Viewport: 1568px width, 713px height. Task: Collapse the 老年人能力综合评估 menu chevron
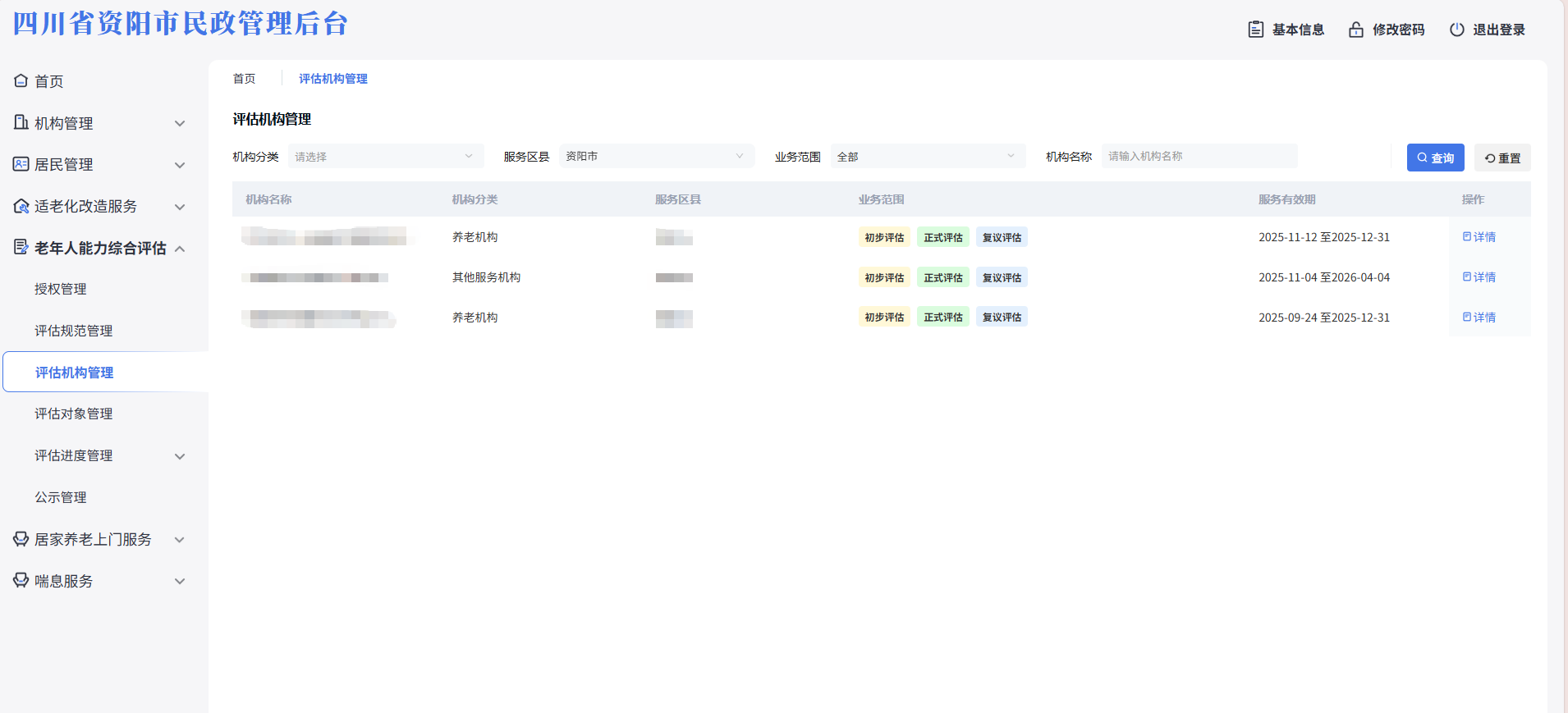[x=180, y=249]
